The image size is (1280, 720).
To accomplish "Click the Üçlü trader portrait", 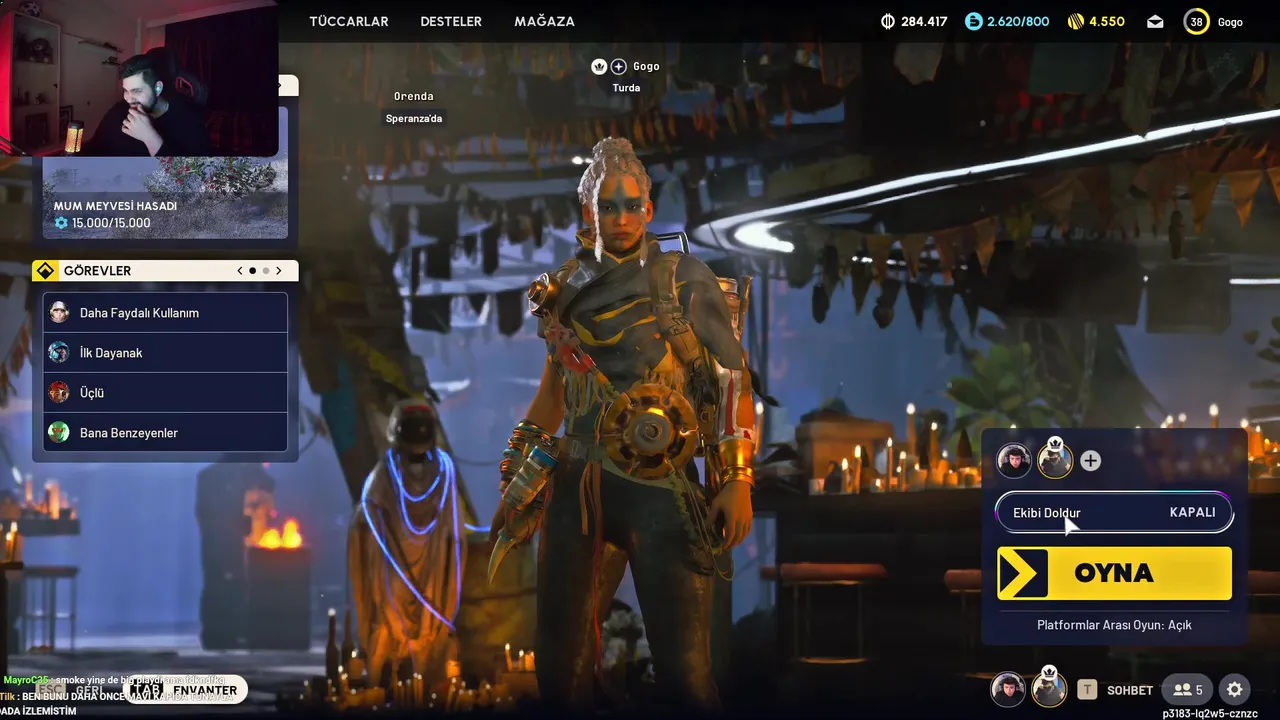I will pyautogui.click(x=59, y=392).
